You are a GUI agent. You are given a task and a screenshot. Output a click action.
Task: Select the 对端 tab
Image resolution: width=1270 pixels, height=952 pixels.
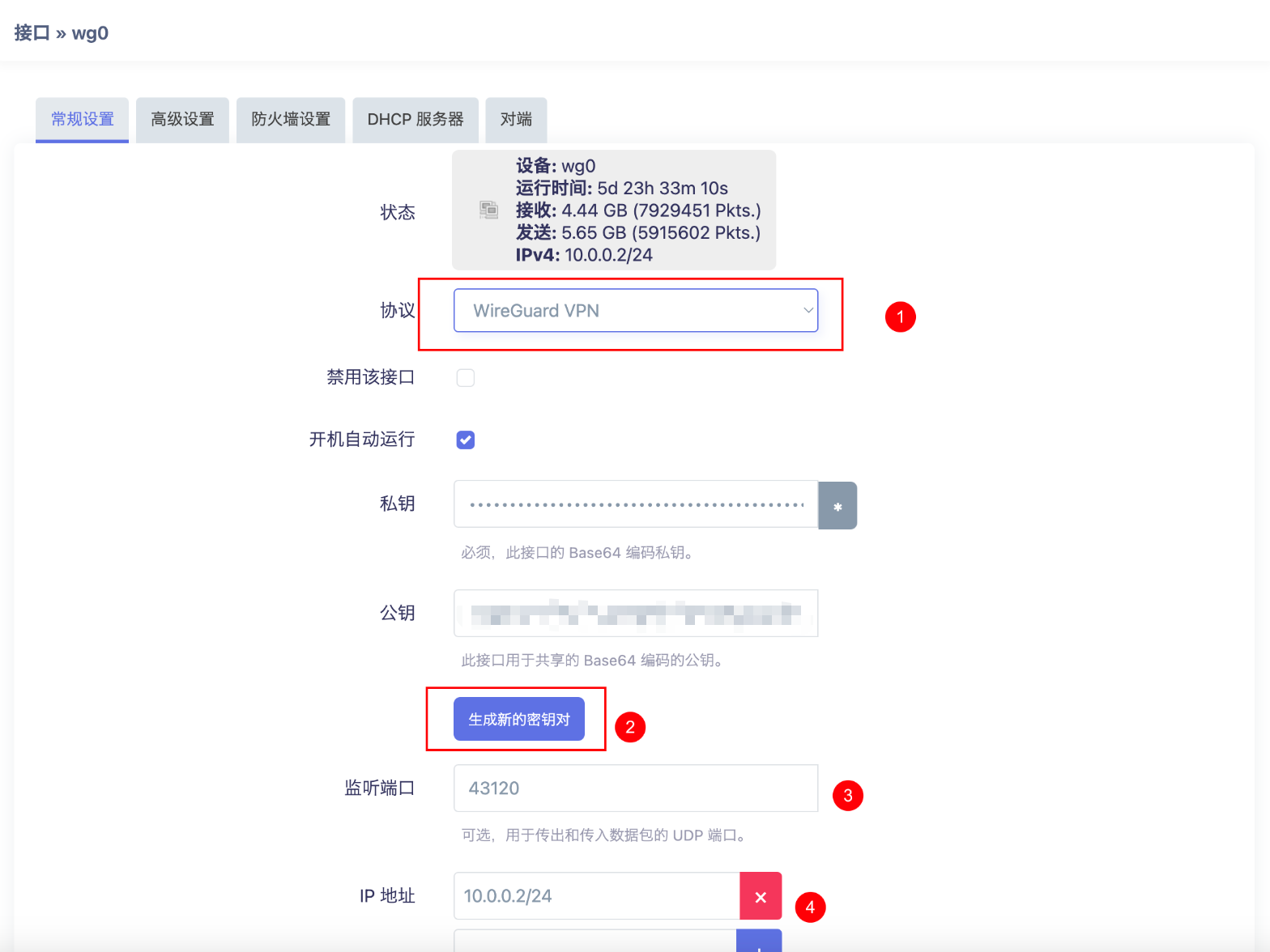[x=516, y=120]
